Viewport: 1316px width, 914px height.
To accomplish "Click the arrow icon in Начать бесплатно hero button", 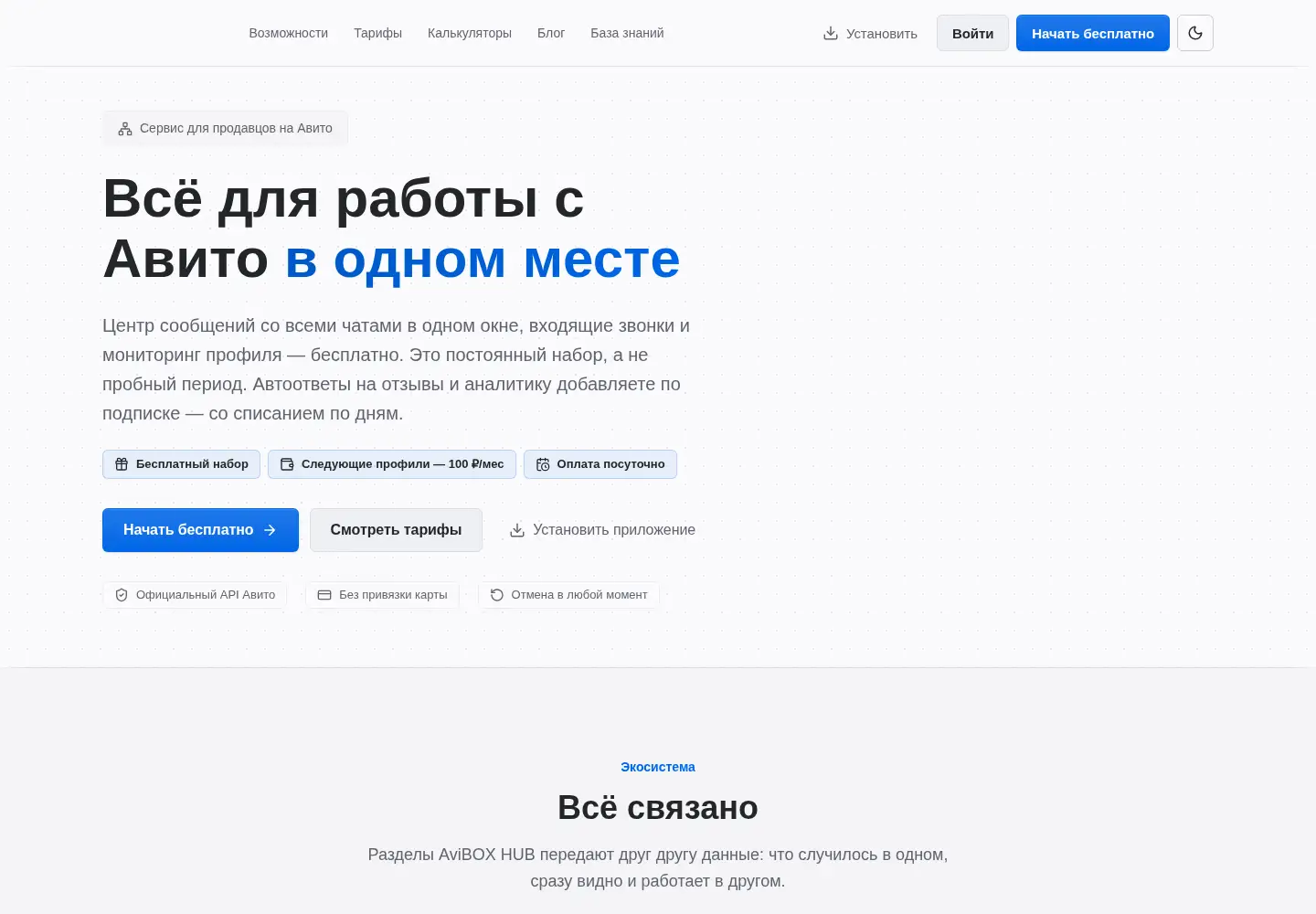I will click(270, 530).
